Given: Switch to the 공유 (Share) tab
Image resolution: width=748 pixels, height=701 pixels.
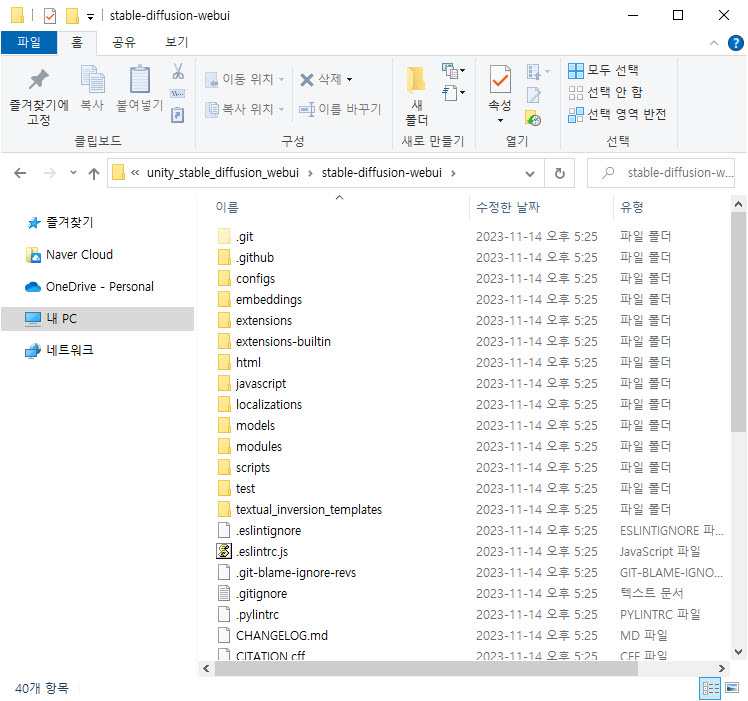Looking at the screenshot, I should point(124,42).
